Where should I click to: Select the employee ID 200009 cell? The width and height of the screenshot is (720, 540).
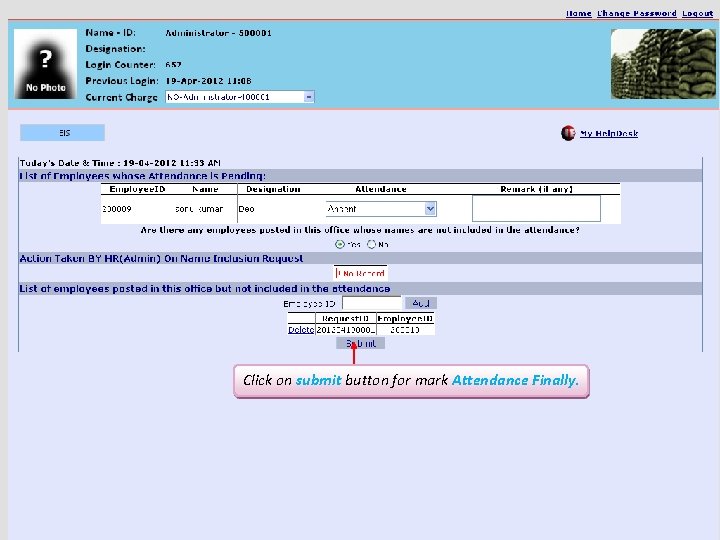117,209
